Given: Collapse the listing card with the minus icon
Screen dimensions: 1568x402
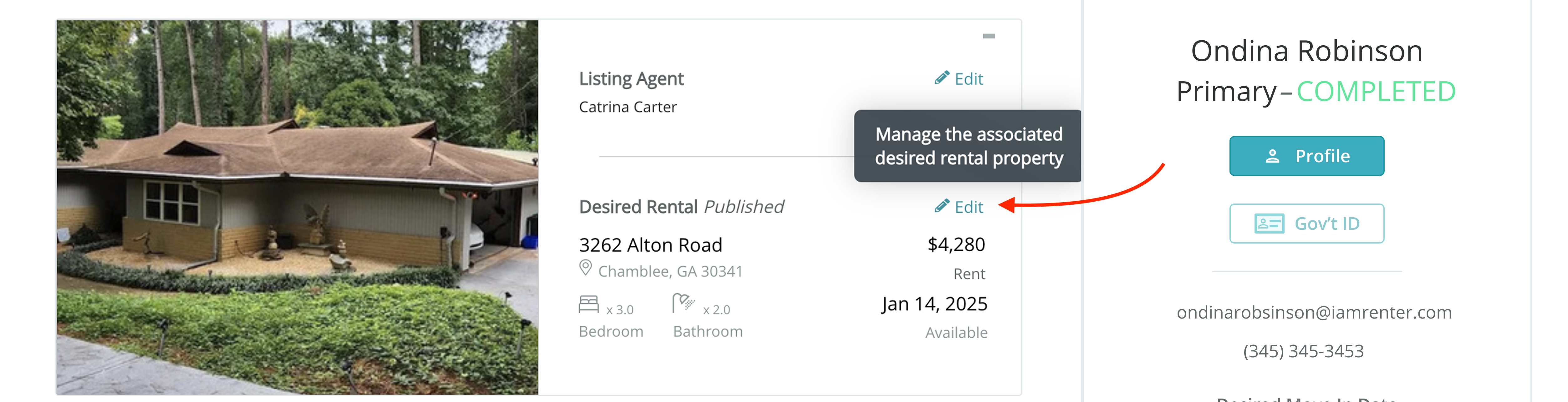Looking at the screenshot, I should pyautogui.click(x=990, y=37).
